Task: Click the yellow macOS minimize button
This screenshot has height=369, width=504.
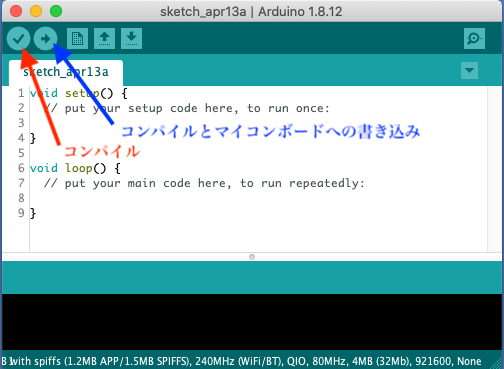Action: 36,11
